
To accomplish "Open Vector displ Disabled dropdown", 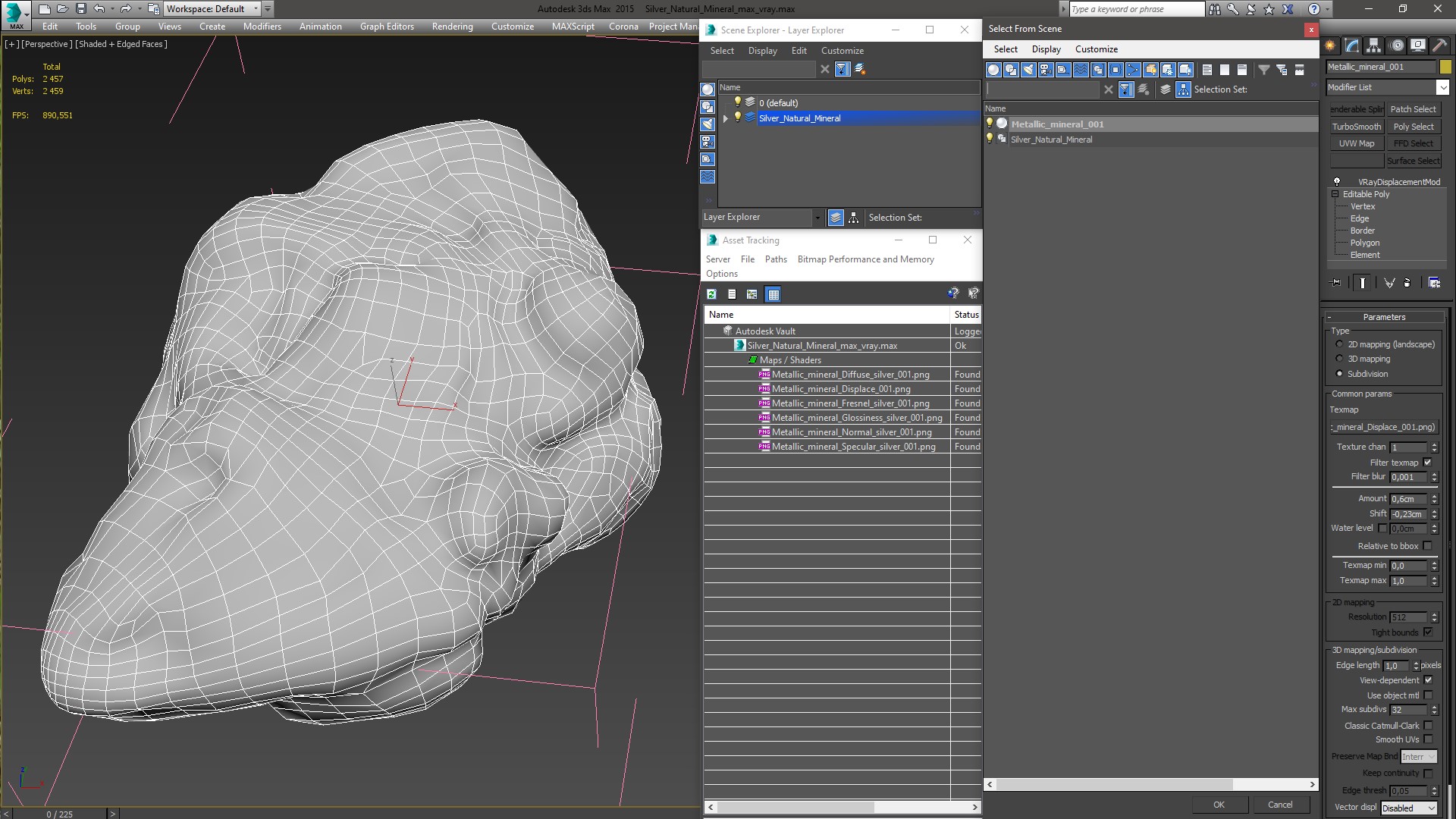I will [1409, 808].
